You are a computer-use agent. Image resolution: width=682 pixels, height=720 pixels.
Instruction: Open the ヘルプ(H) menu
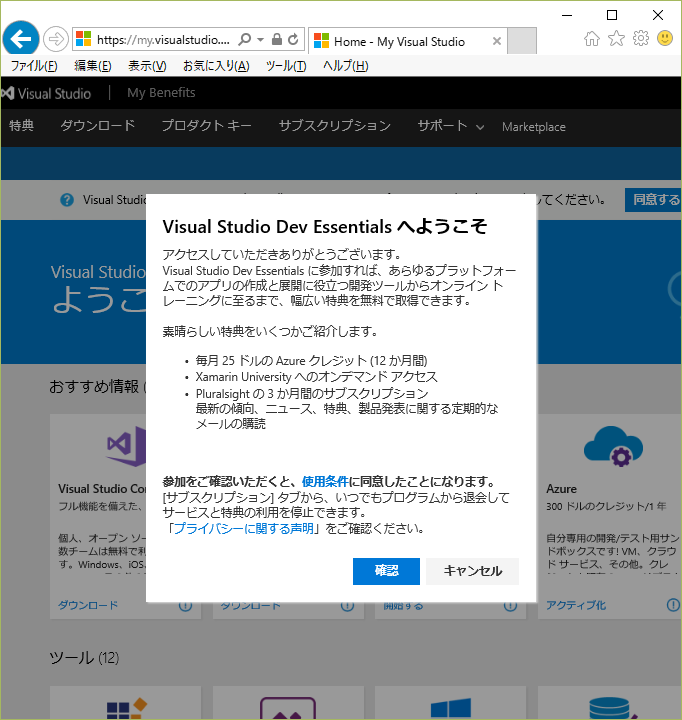point(345,66)
